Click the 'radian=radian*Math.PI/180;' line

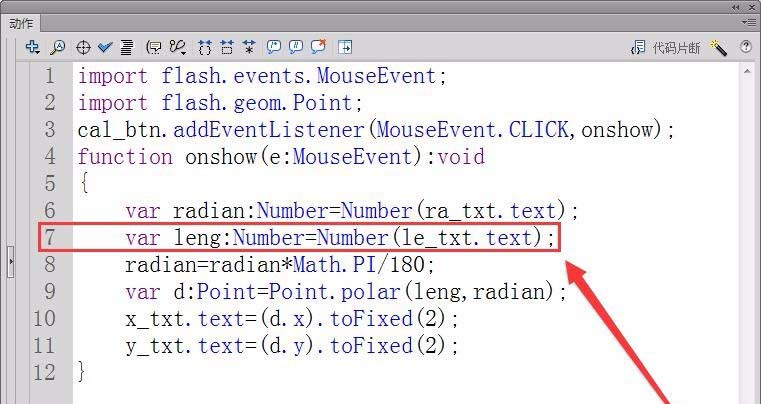tap(280, 265)
